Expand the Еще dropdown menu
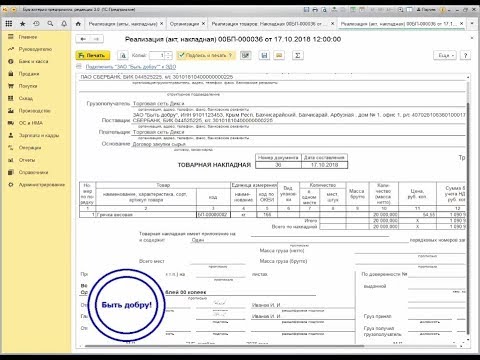This screenshot has width=480, height=360. 445,55
